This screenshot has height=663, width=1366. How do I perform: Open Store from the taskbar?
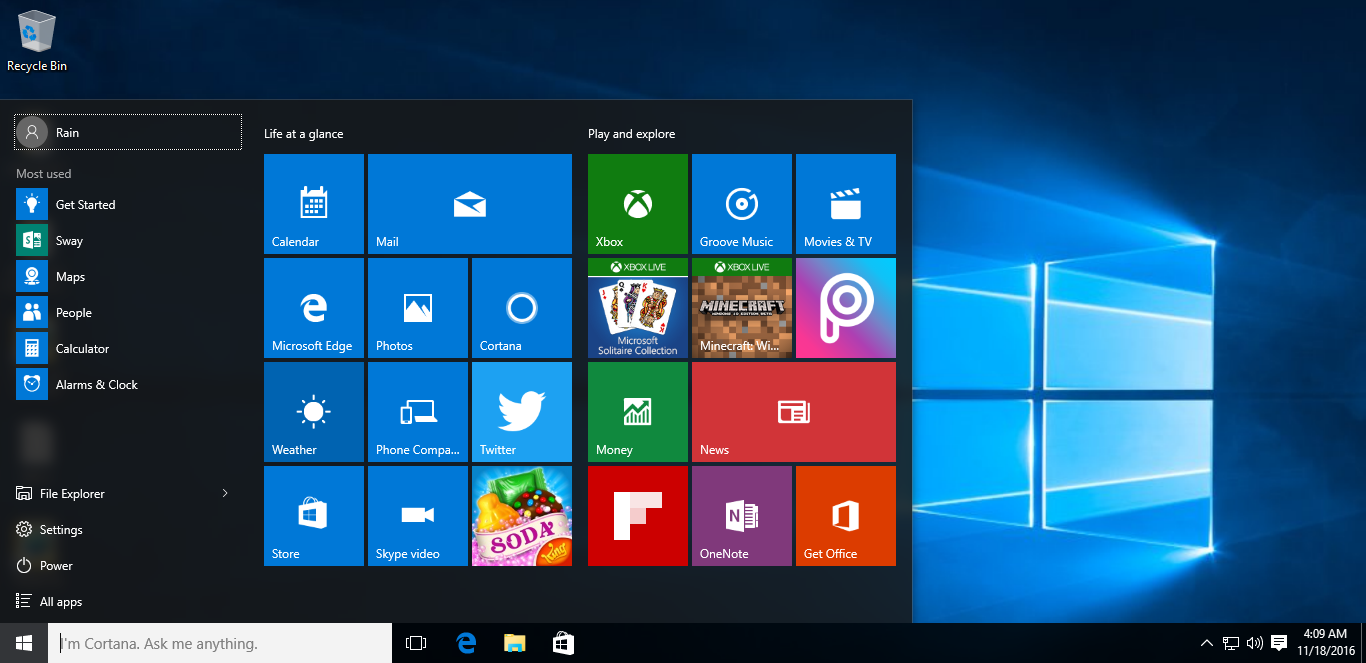tap(563, 643)
